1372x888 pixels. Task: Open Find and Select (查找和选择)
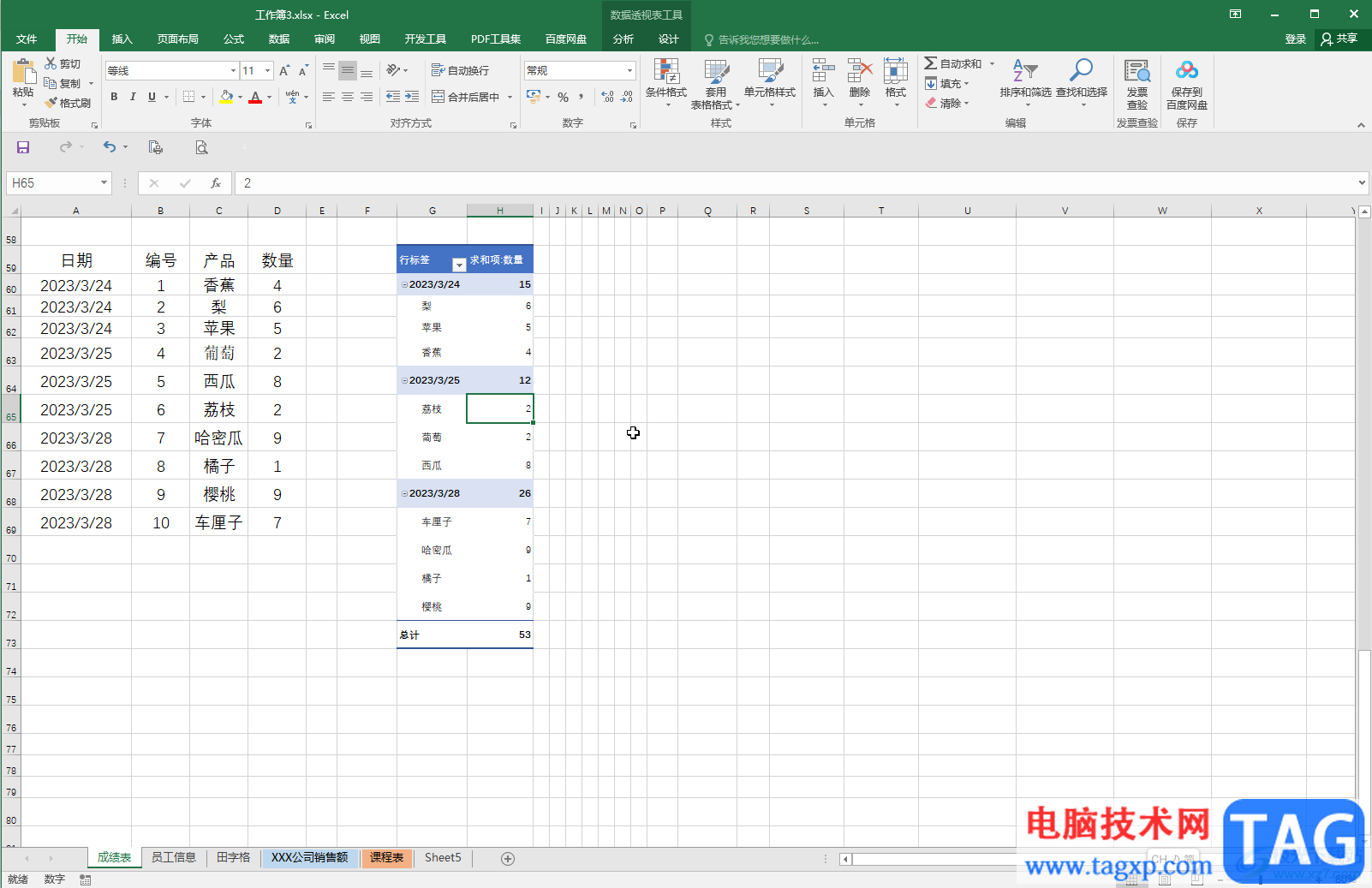1081,82
